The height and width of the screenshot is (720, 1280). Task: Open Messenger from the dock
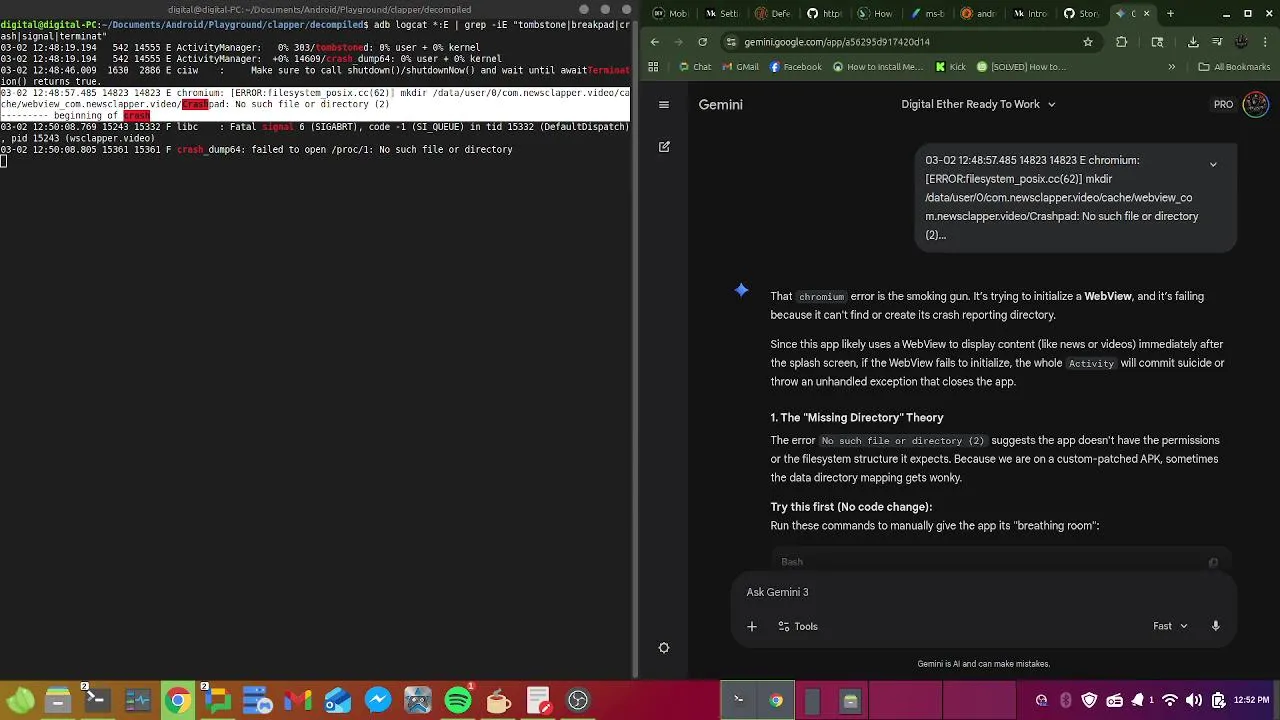click(x=378, y=699)
